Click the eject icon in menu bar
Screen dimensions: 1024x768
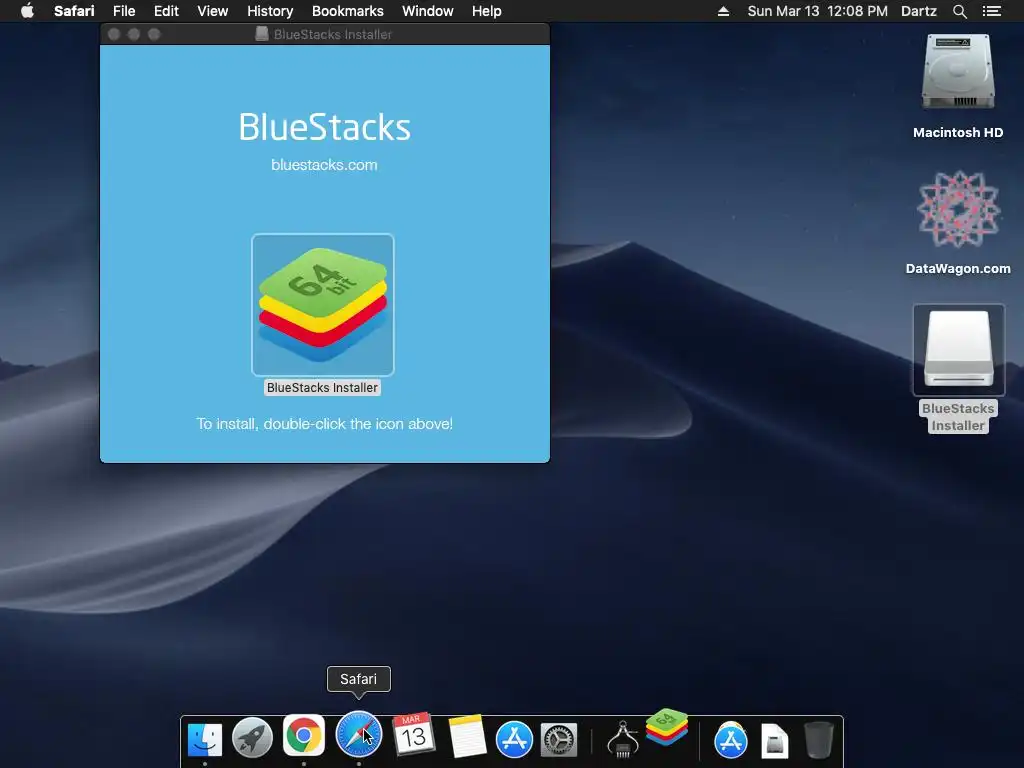click(723, 11)
